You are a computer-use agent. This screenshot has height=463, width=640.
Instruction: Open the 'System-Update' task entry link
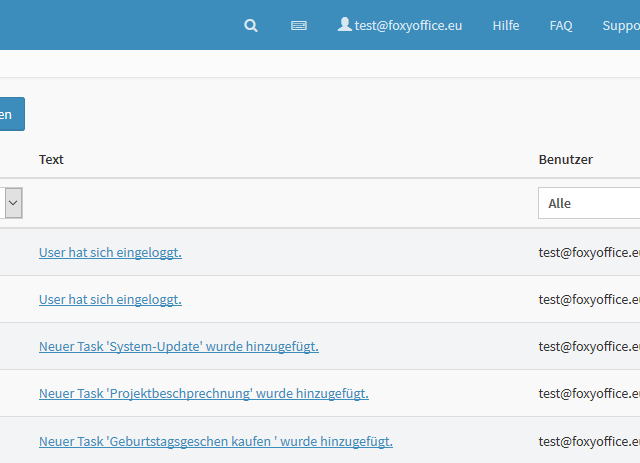[x=178, y=346]
